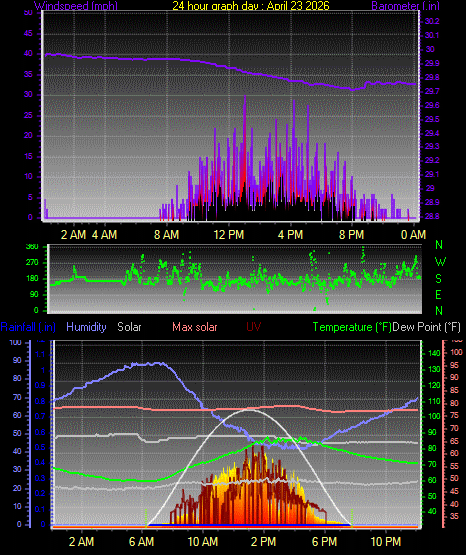
Task: Click the 30.2 barometer scale value
Action: [x=432, y=21]
